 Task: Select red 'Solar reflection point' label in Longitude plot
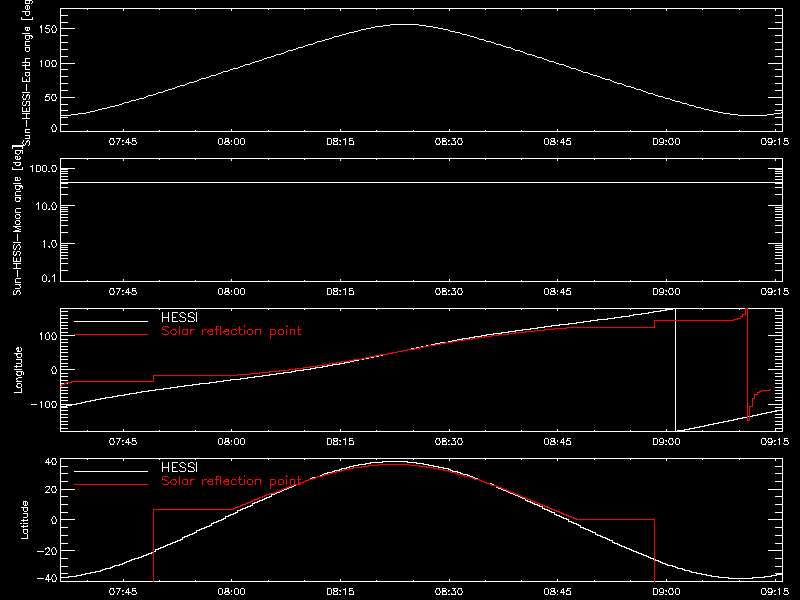pos(231,331)
